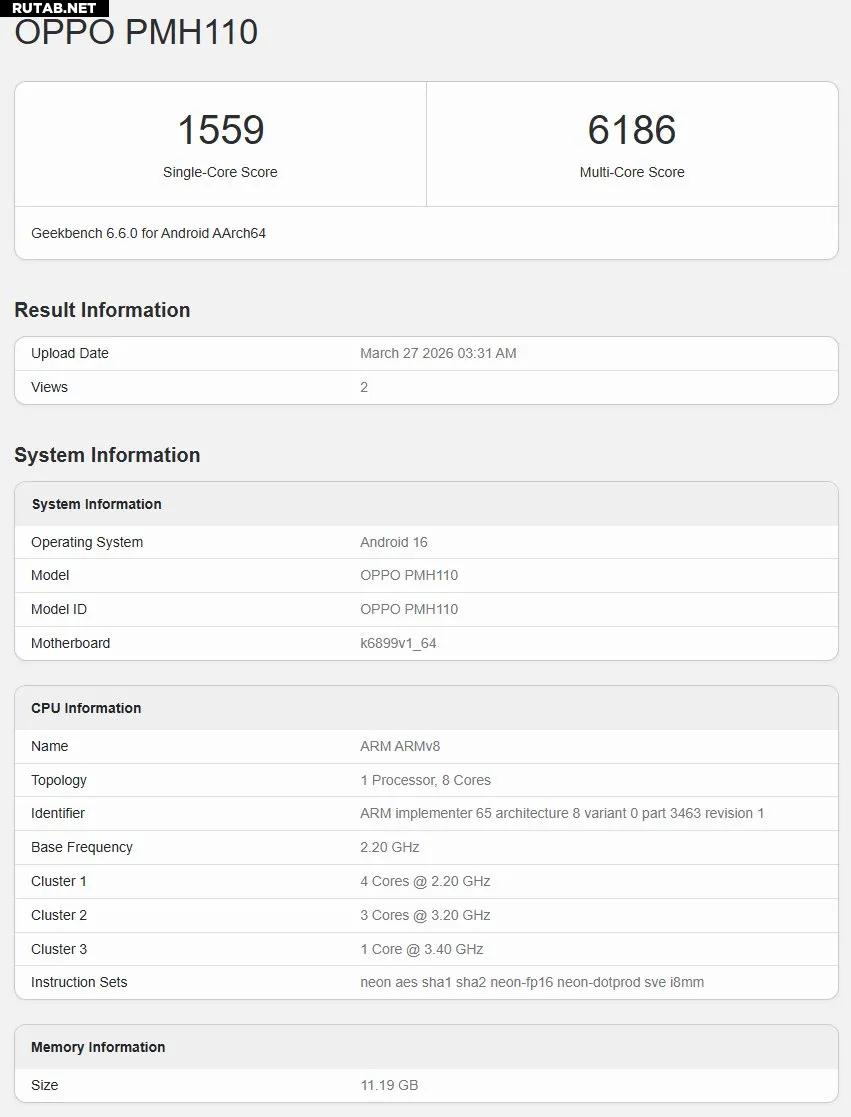Image resolution: width=851 pixels, height=1117 pixels.
Task: Click the ARM implementer identifier value
Action: [562, 813]
